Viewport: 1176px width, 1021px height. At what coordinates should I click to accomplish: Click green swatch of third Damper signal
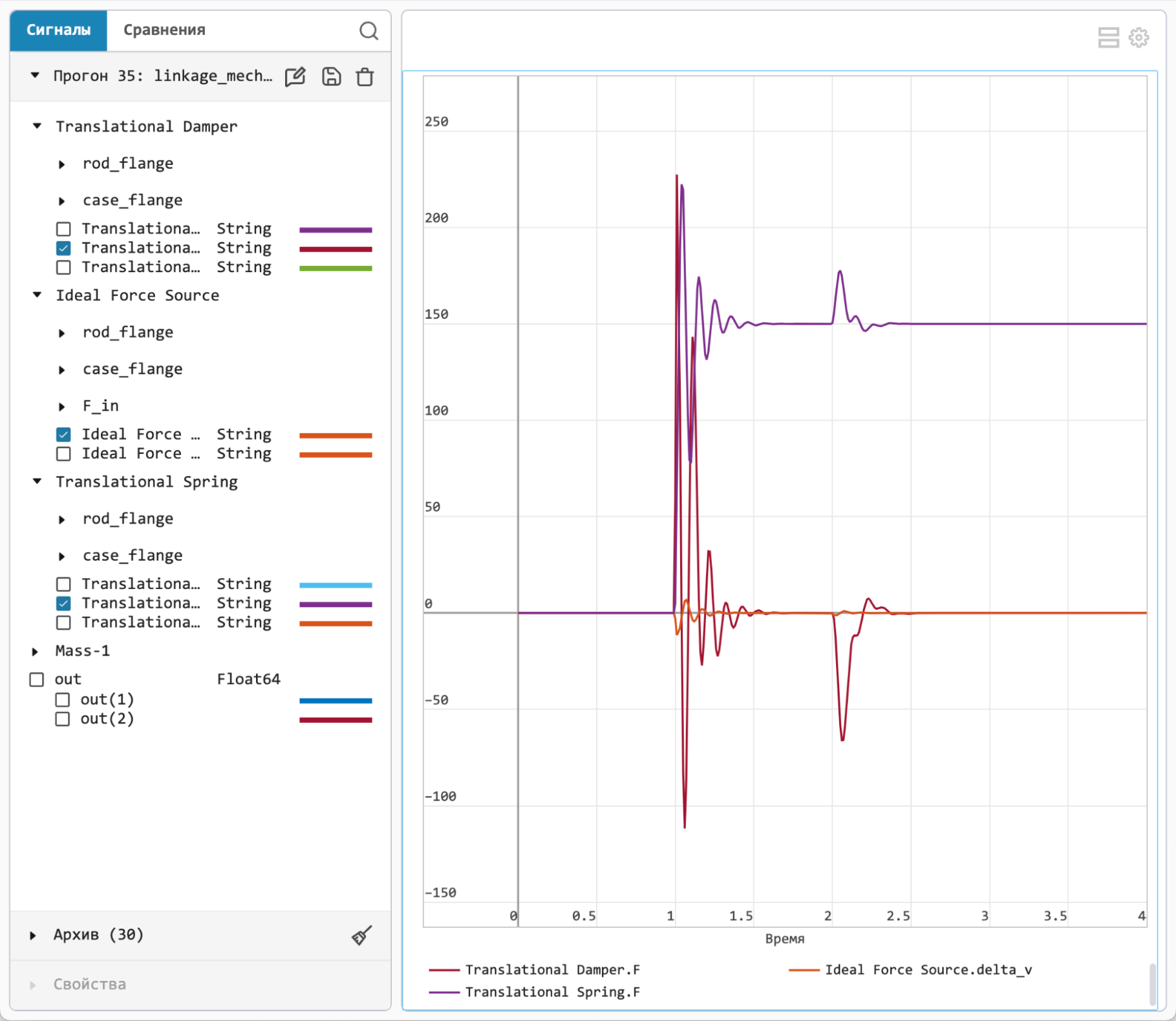[x=336, y=268]
